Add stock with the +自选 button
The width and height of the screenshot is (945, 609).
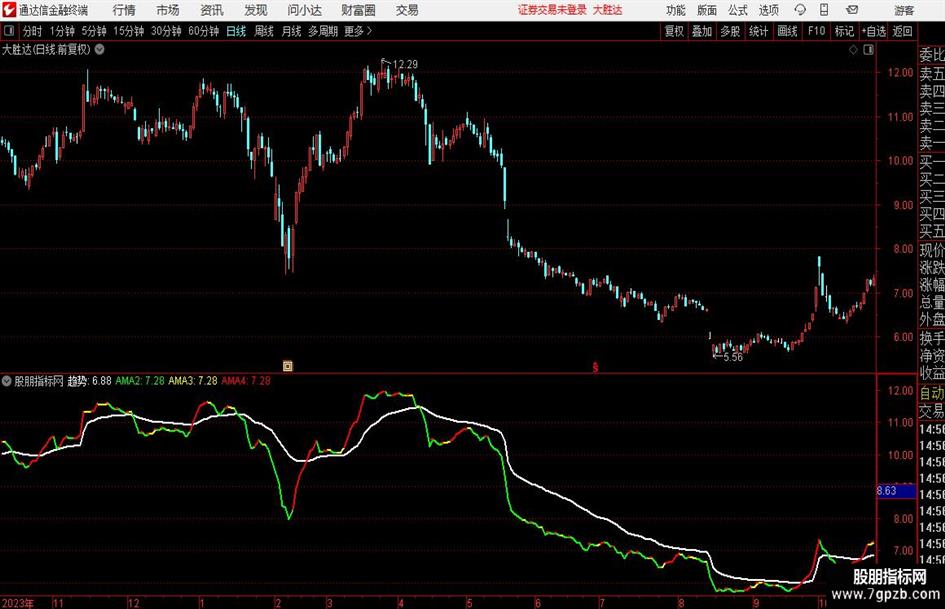[x=873, y=31]
